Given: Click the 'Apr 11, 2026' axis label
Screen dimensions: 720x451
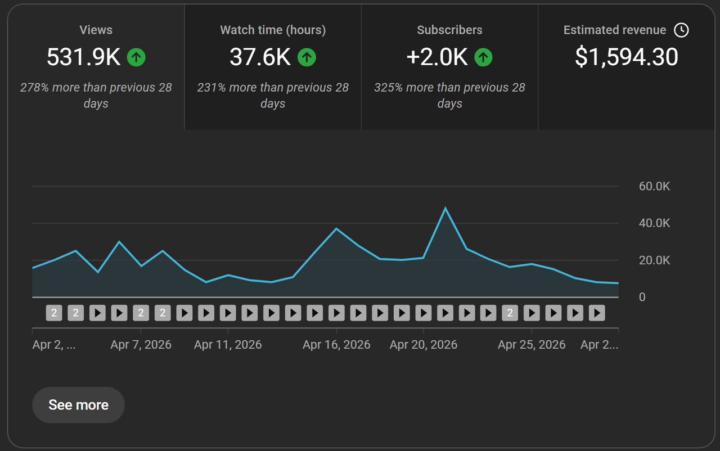Looking at the screenshot, I should coord(228,345).
